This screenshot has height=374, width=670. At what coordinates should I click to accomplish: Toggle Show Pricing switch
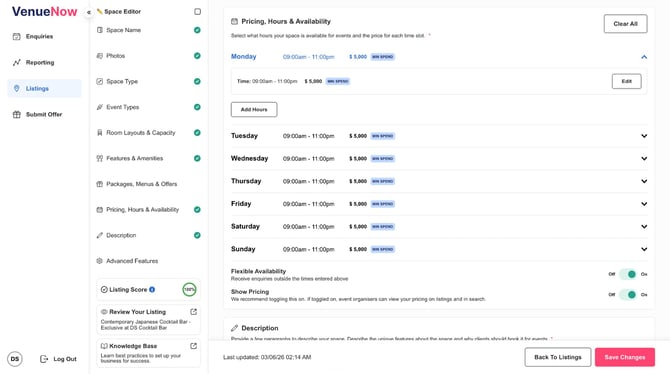pyautogui.click(x=628, y=294)
